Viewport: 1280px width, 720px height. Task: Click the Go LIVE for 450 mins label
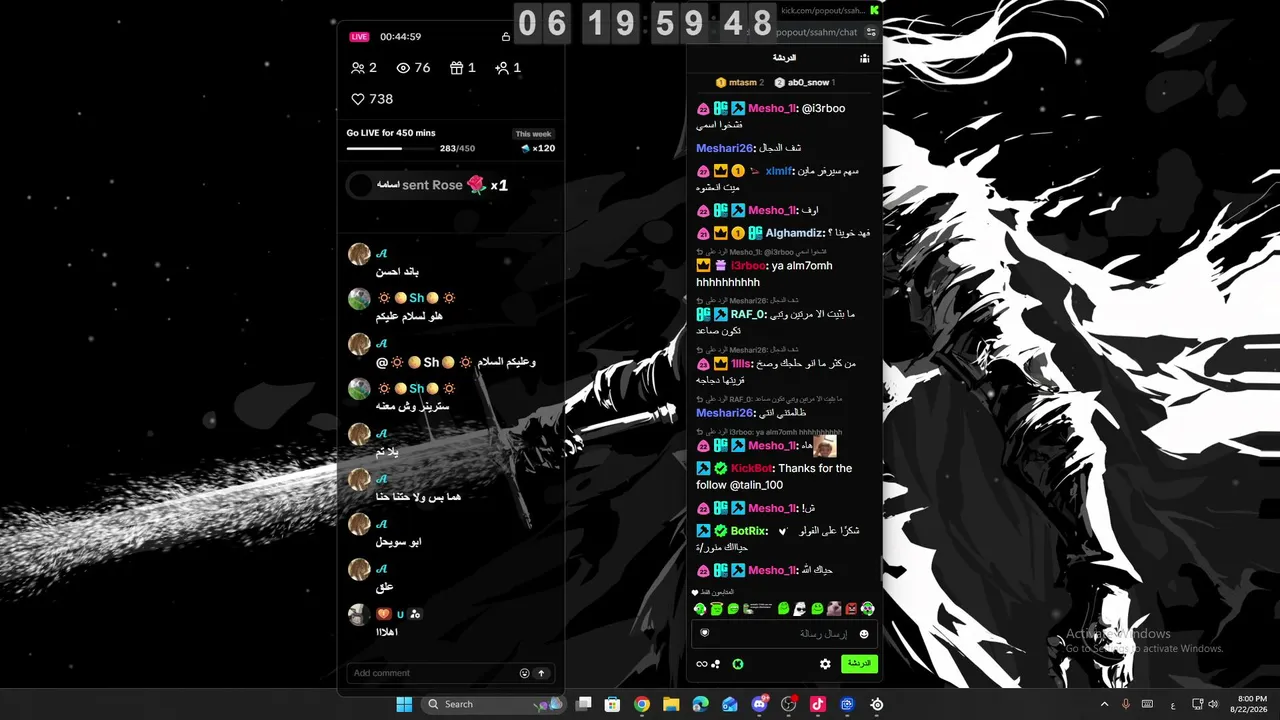[391, 133]
